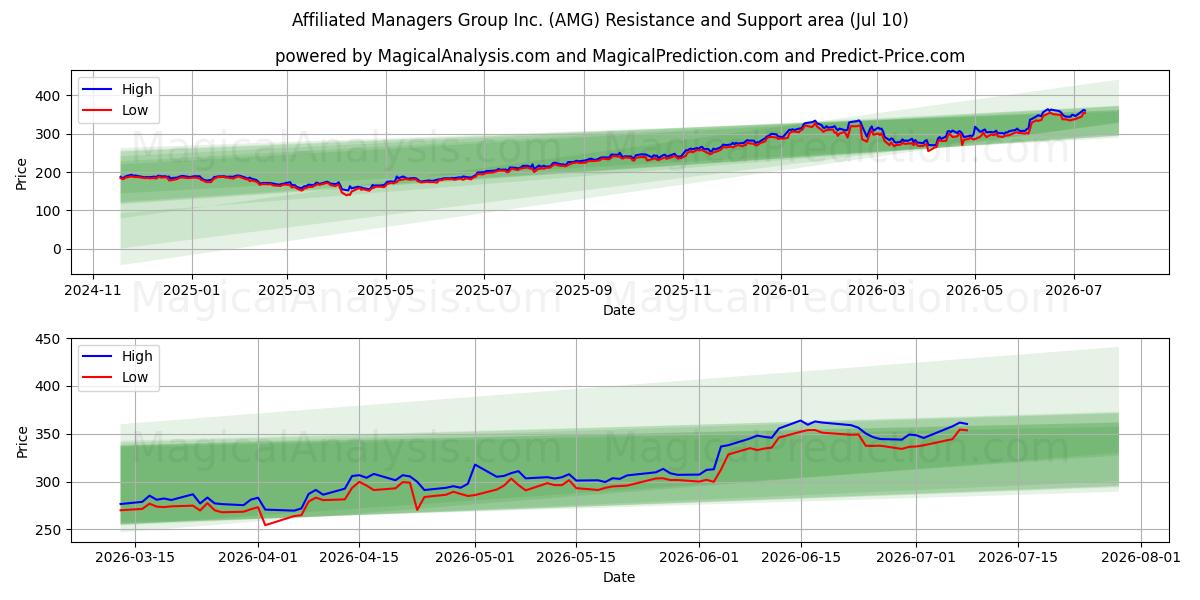Click 'Low' in the bottom chart legend
Viewport: 1200px width, 600px height.
[135, 377]
